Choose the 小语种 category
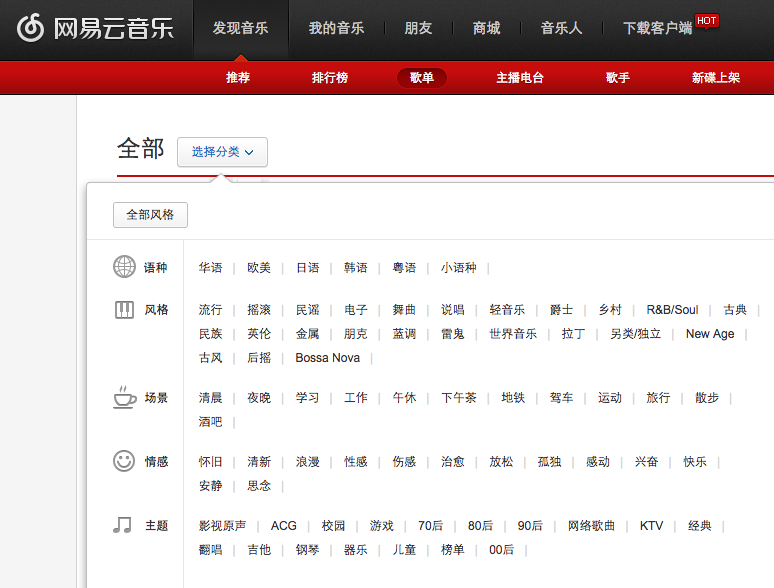774x588 pixels. point(459,268)
